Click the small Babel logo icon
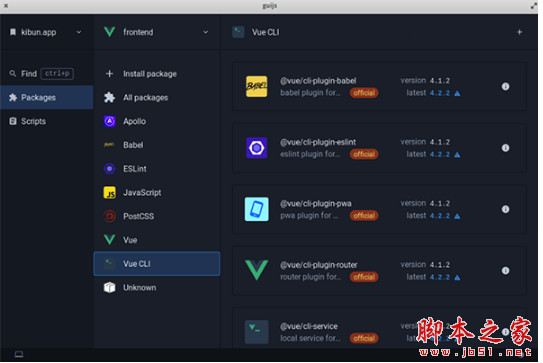 click(x=109, y=144)
